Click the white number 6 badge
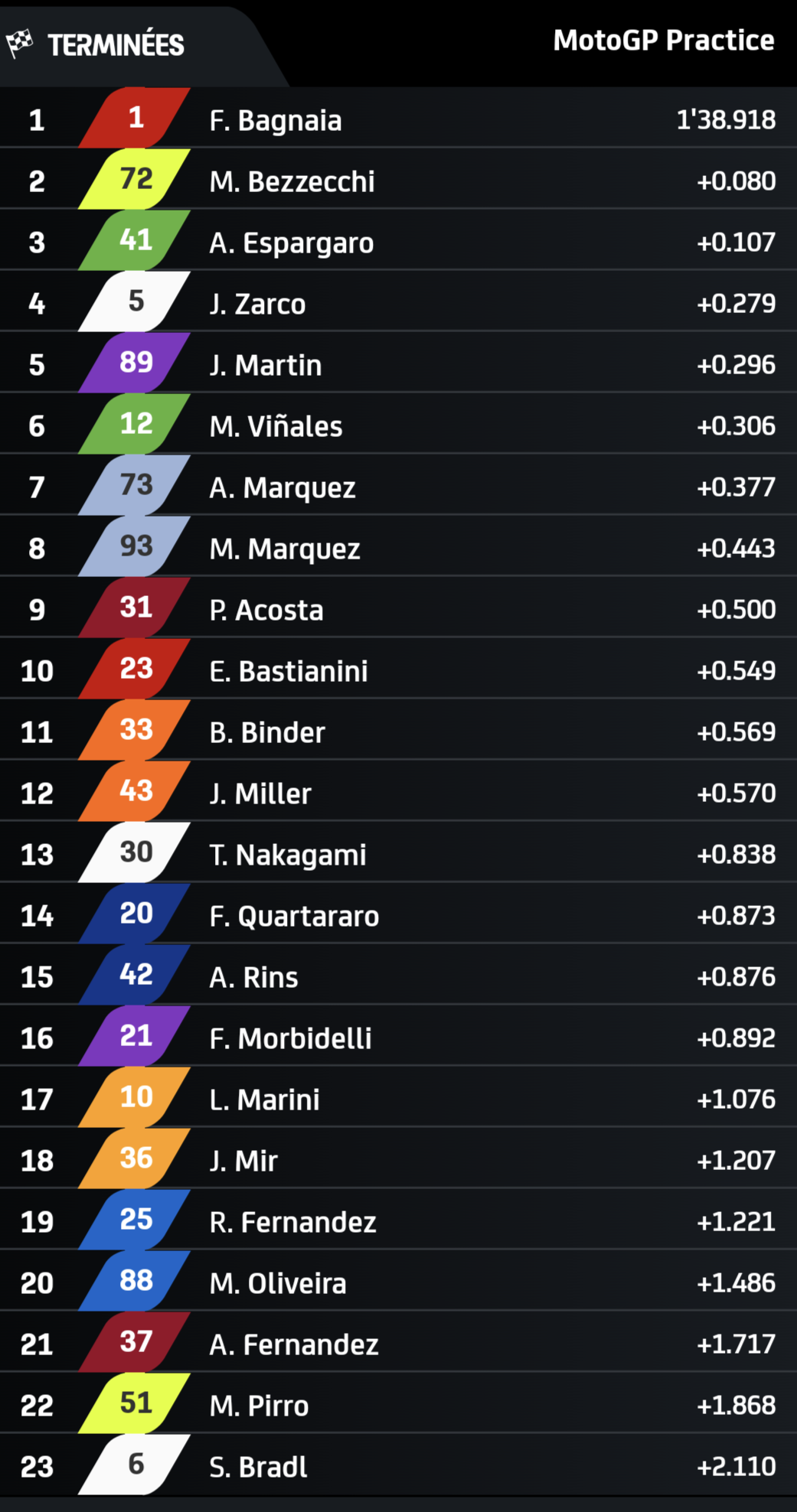 point(135,1464)
